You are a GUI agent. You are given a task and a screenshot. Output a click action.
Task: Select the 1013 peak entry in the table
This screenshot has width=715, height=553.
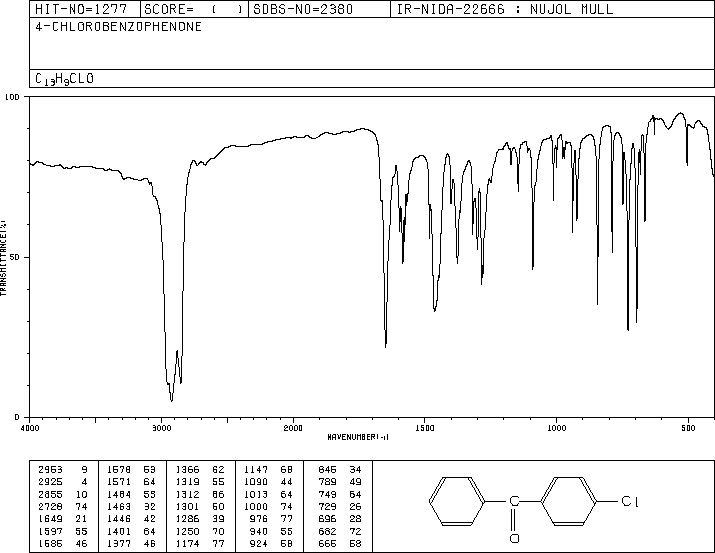click(269, 494)
